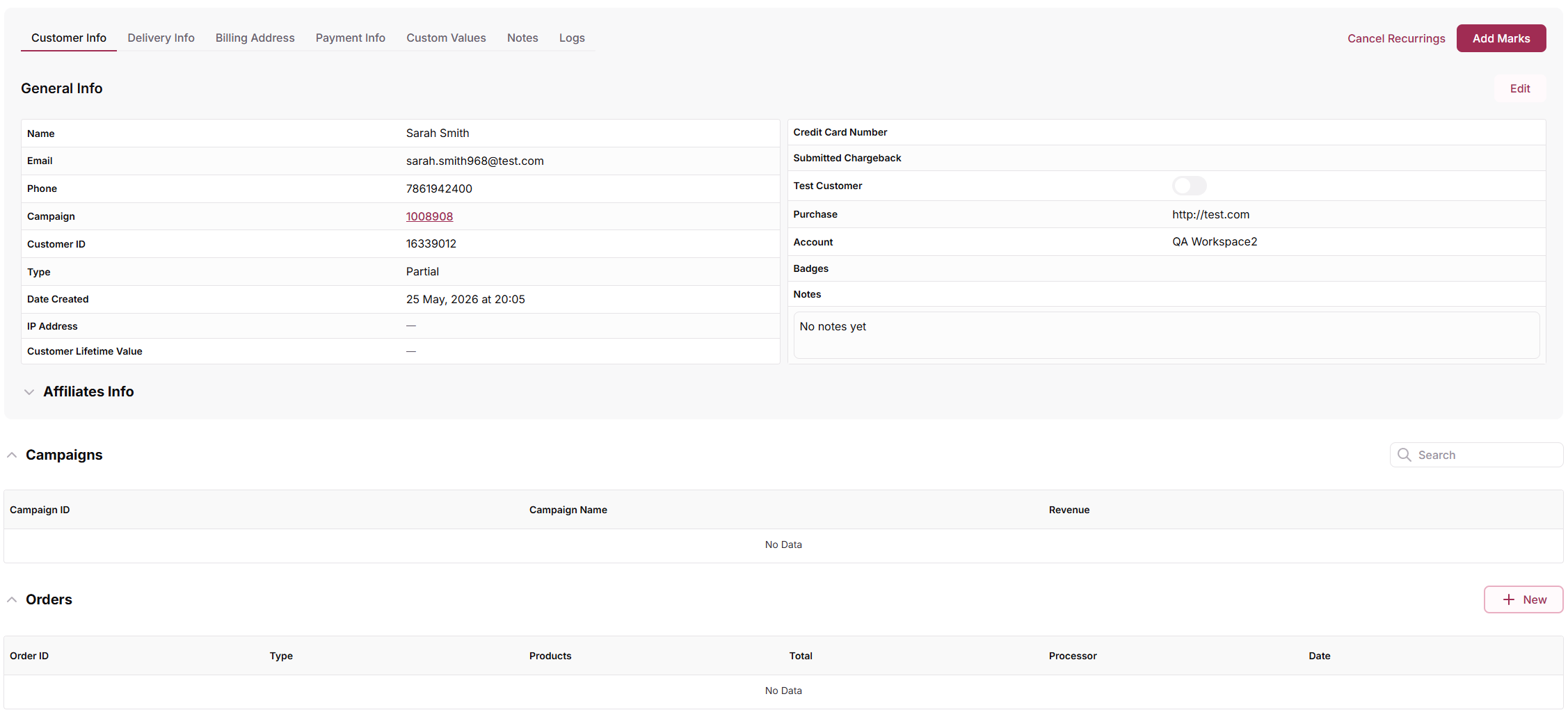Click the orders Date column header
Viewport: 1568px width, 717px height.
pos(1319,656)
